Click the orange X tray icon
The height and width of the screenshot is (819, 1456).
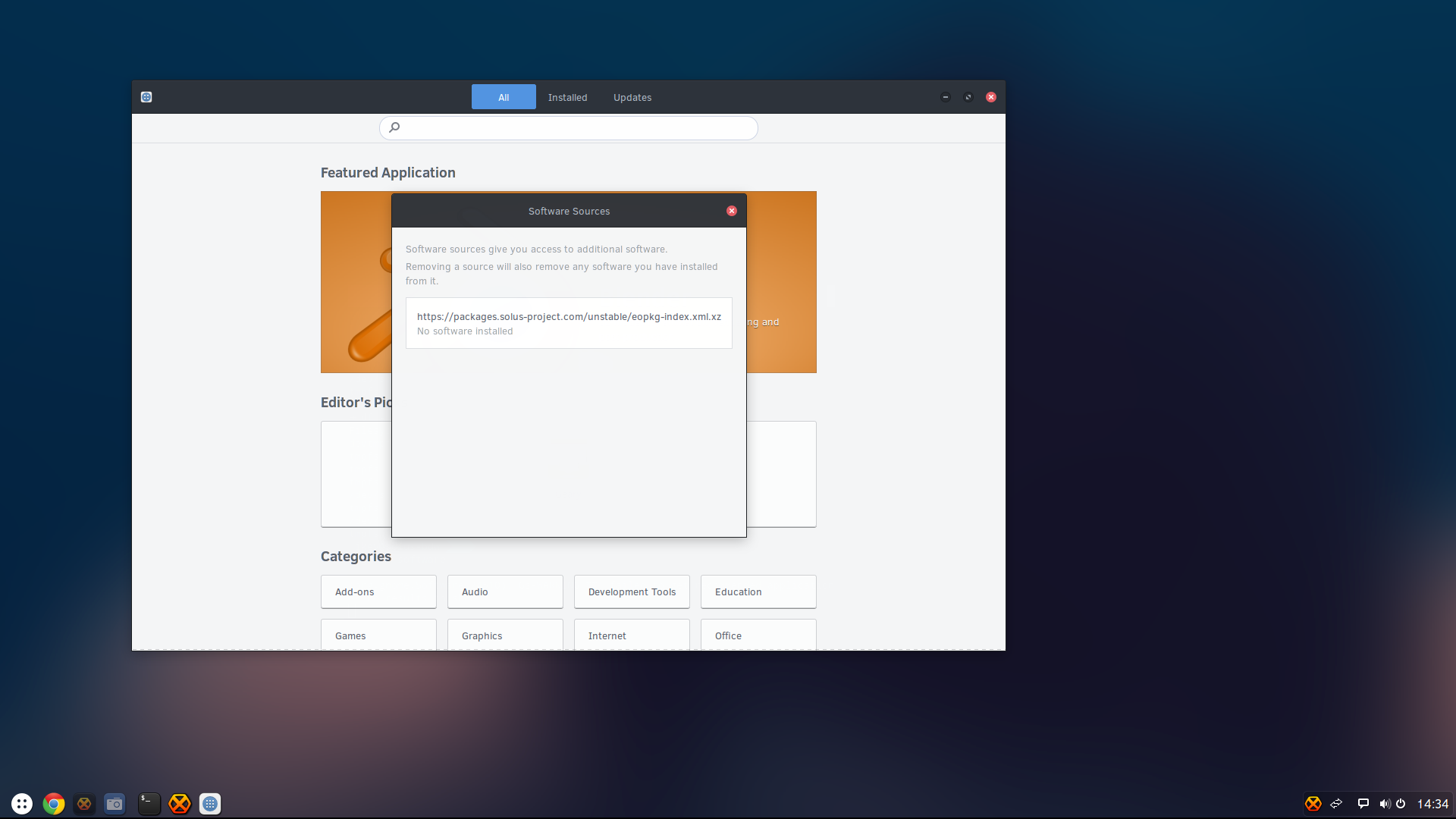point(1313,804)
